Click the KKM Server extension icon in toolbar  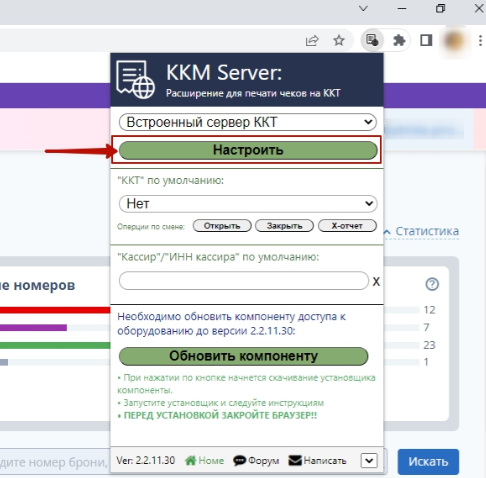tap(372, 40)
